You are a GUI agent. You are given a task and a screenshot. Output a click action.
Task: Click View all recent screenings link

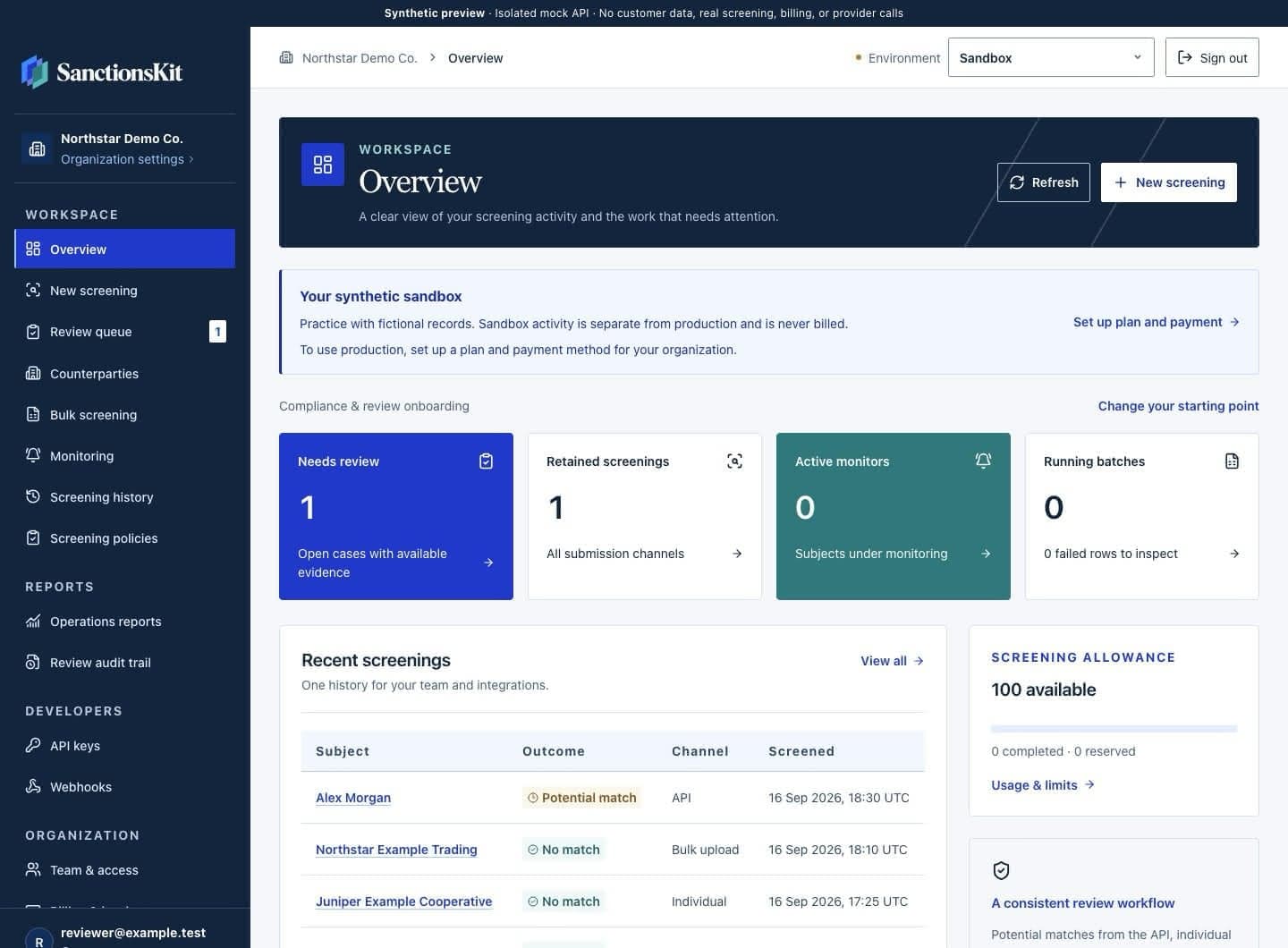[x=892, y=661]
